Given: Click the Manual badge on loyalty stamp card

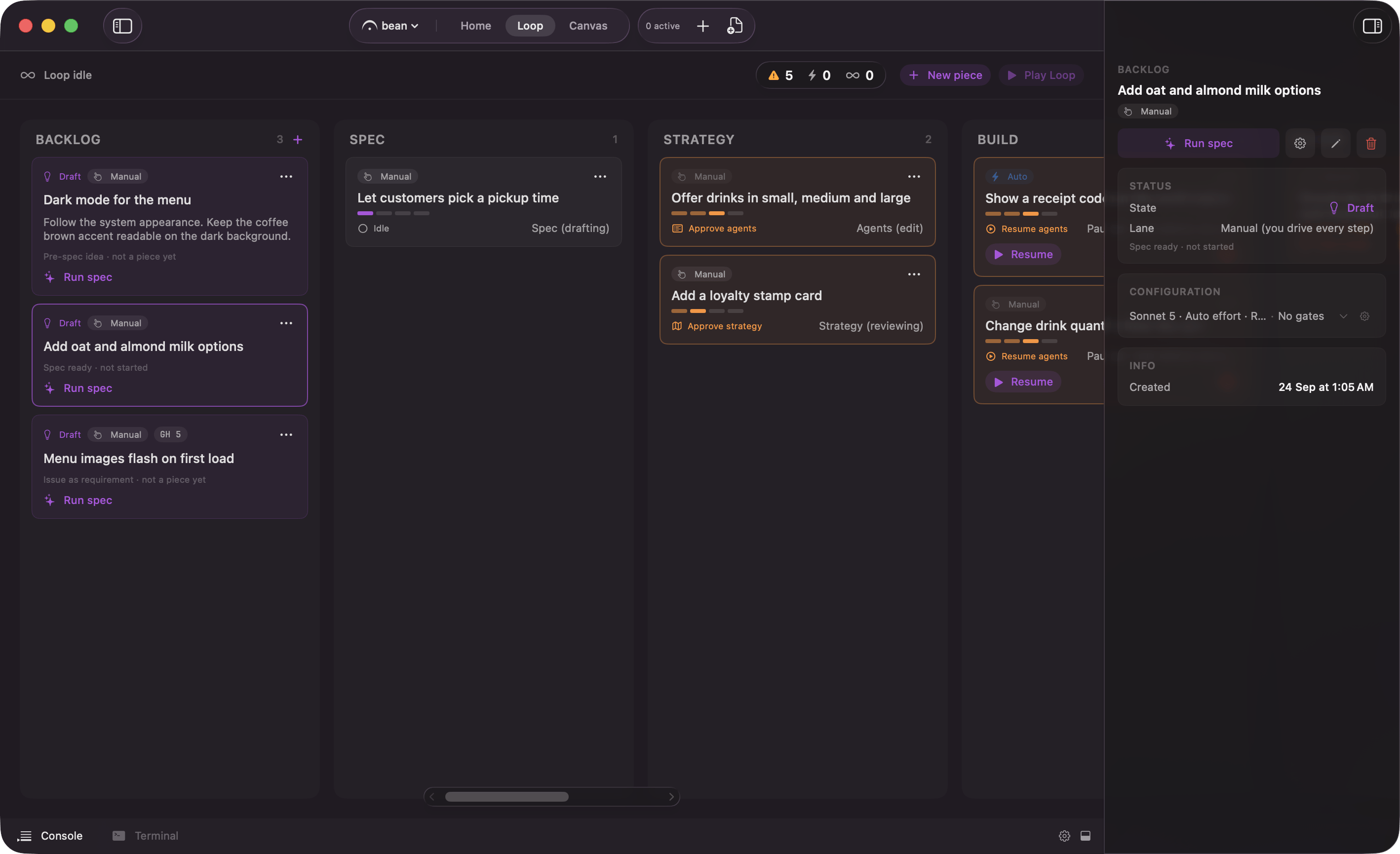Looking at the screenshot, I should pos(701,274).
